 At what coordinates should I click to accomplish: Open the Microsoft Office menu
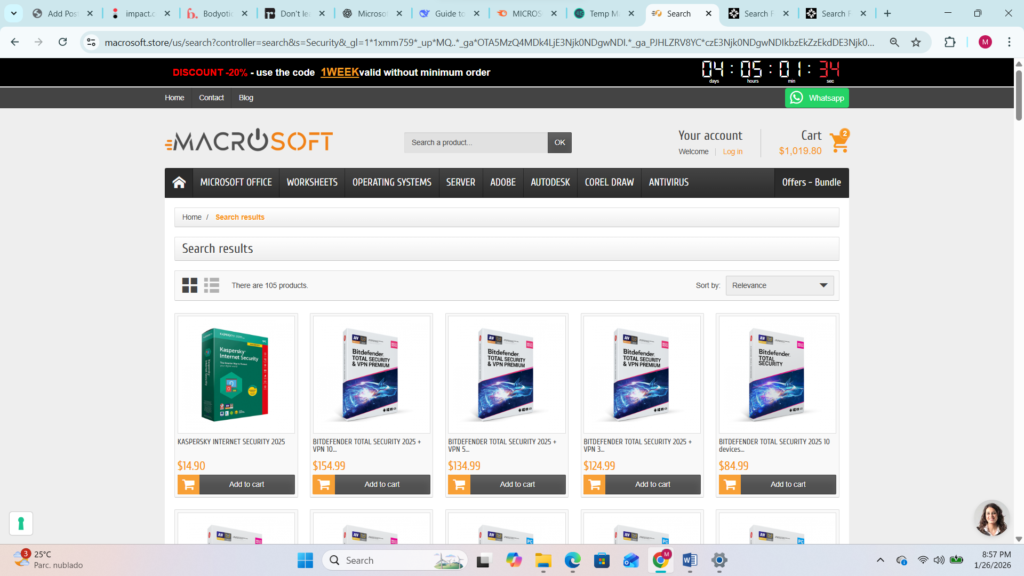pos(236,182)
